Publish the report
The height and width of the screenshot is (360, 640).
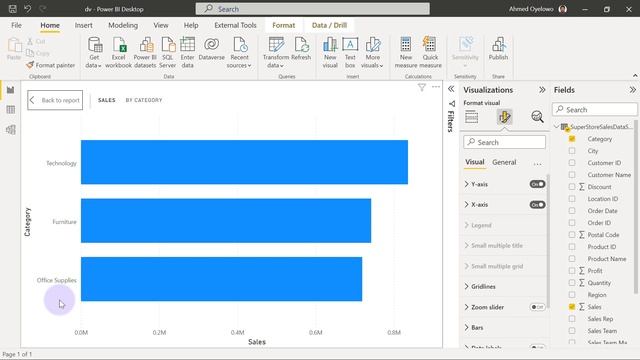click(x=498, y=49)
